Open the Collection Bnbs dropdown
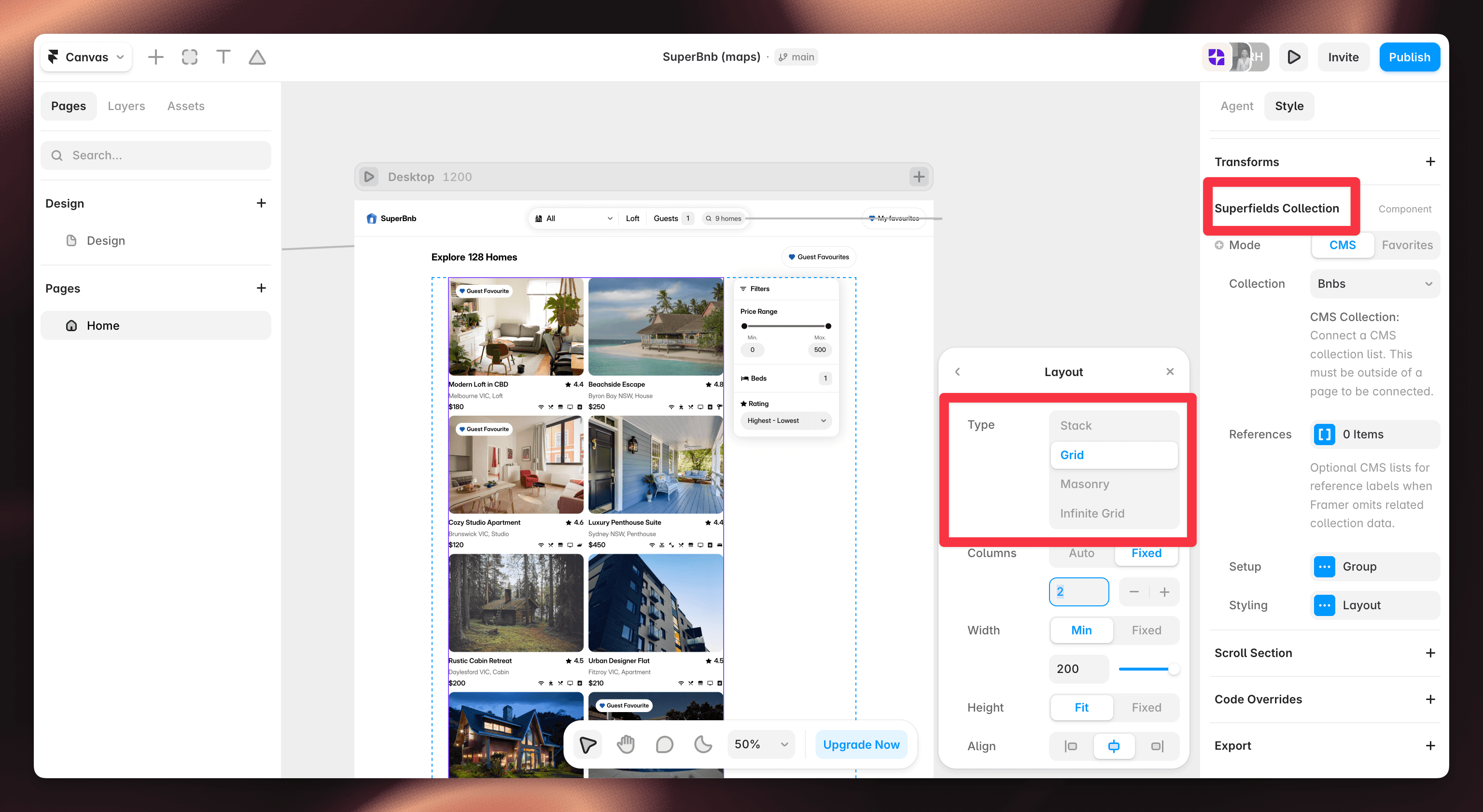This screenshot has height=812, width=1483. pos(1375,284)
